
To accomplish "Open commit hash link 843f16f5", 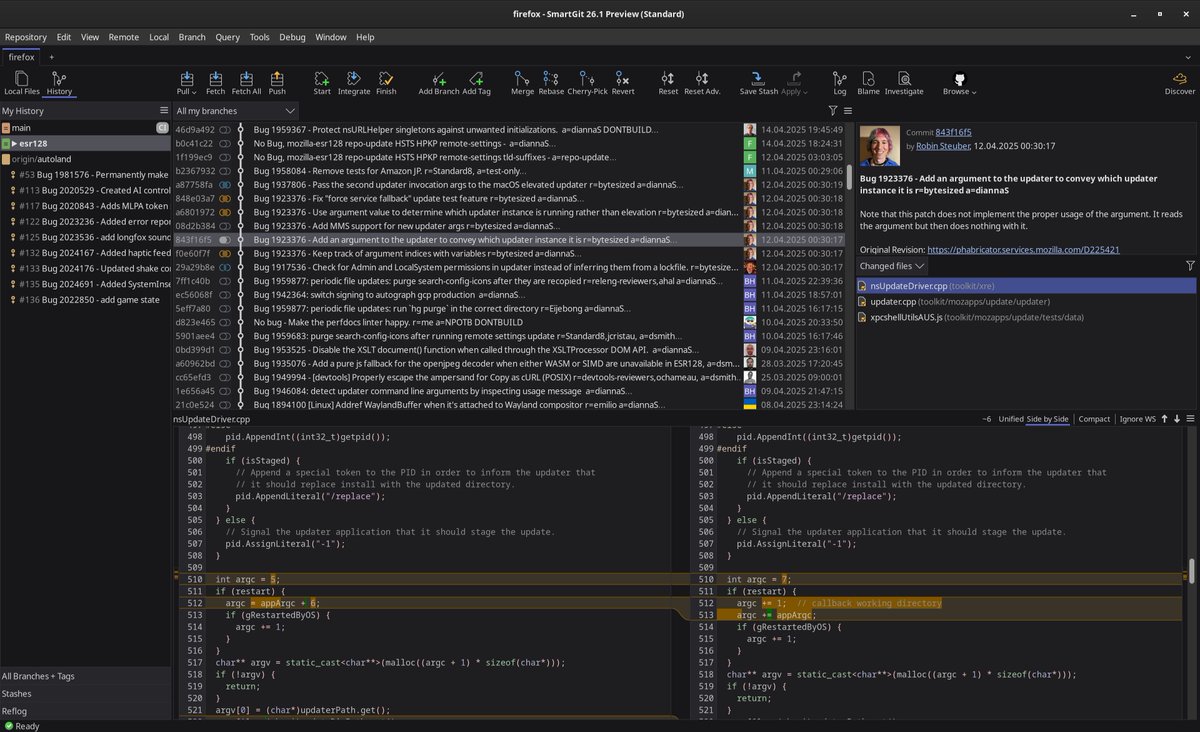I will click(x=953, y=132).
